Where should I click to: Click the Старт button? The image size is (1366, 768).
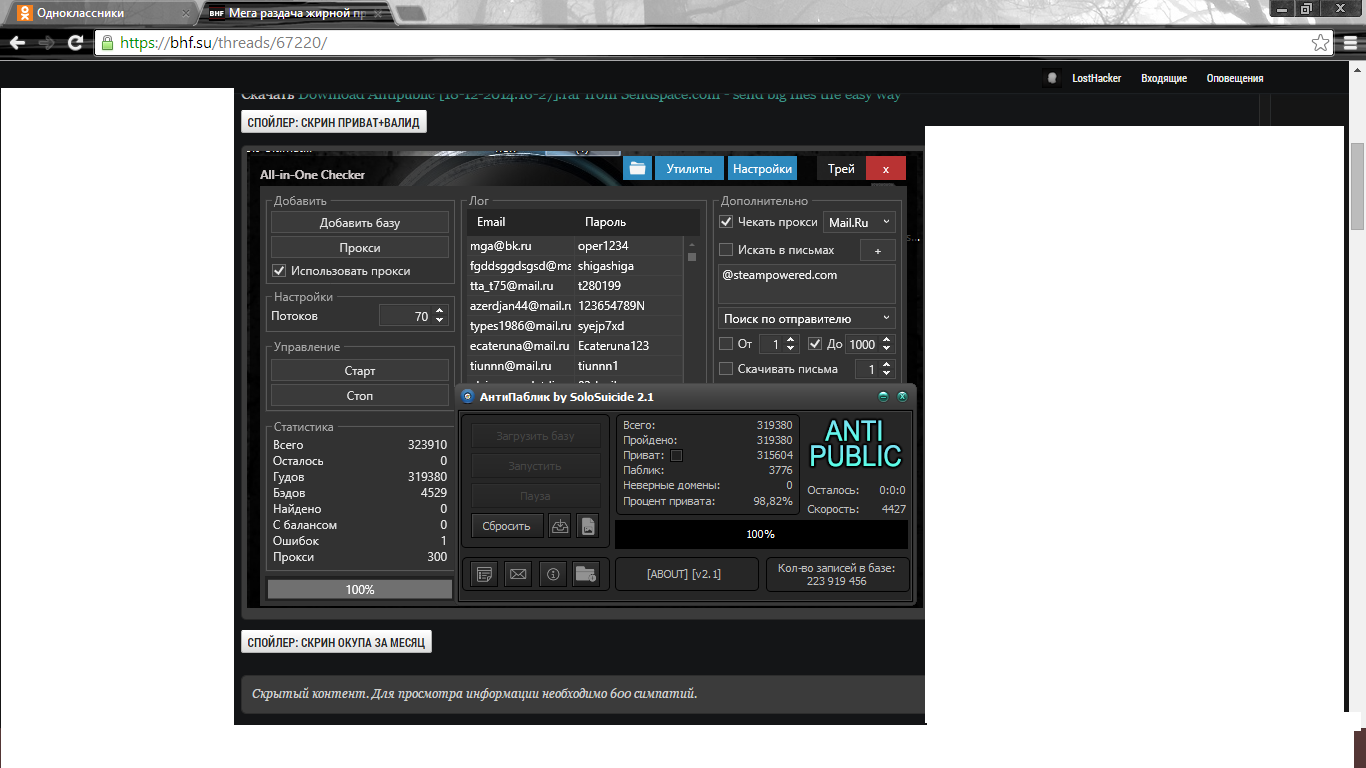[360, 370]
